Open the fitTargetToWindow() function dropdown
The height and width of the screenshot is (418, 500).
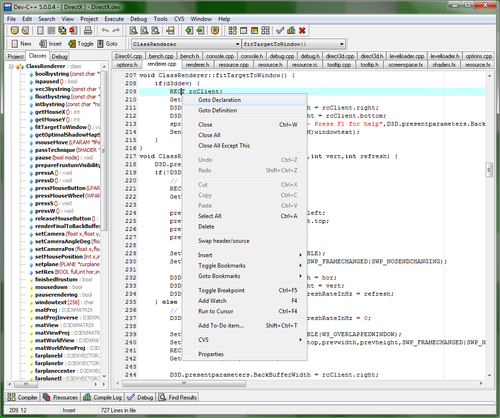342,44
